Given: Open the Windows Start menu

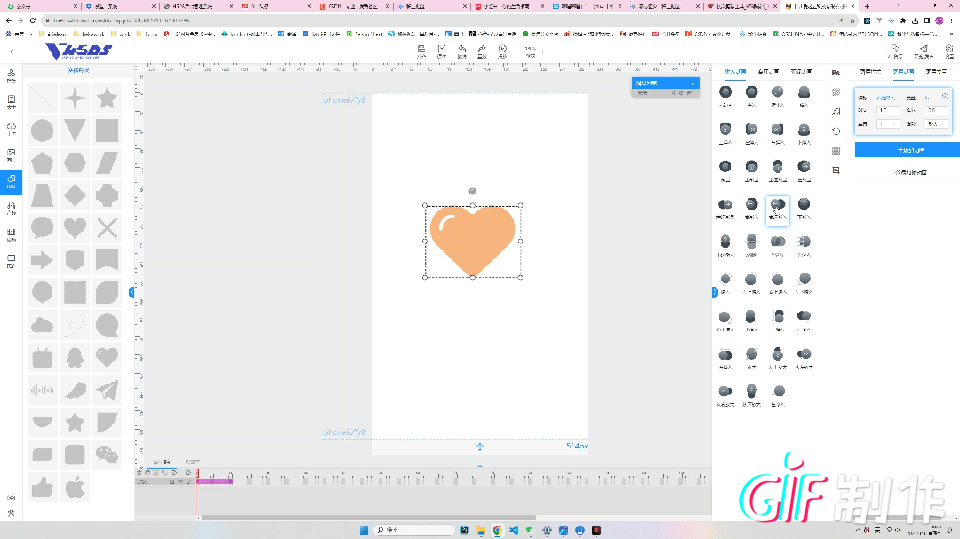Looking at the screenshot, I should [x=364, y=530].
